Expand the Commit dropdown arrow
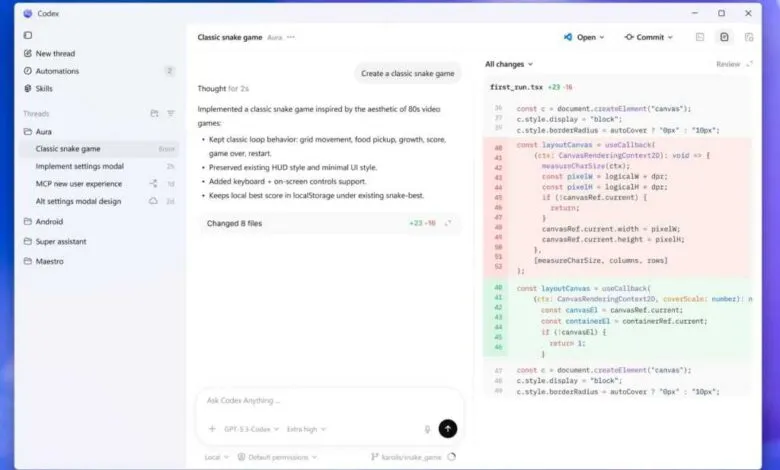This screenshot has width=780, height=470. 670,37
